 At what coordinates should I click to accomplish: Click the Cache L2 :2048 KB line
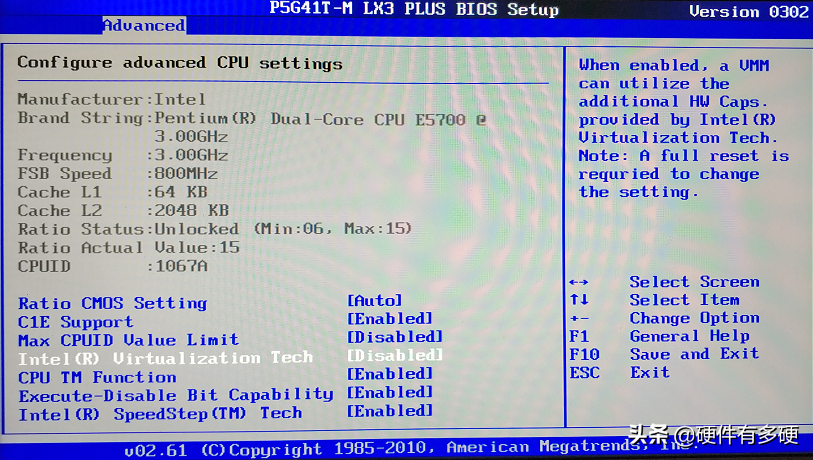click(123, 210)
